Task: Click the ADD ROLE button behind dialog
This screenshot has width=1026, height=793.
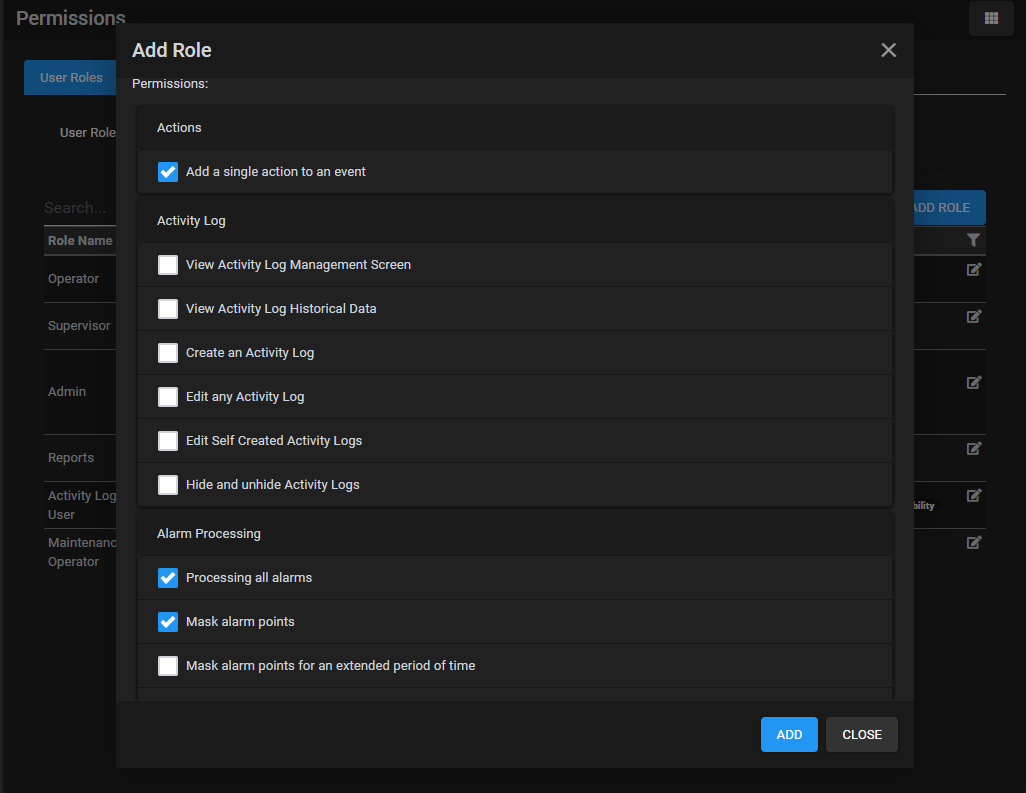Action: coord(949,207)
